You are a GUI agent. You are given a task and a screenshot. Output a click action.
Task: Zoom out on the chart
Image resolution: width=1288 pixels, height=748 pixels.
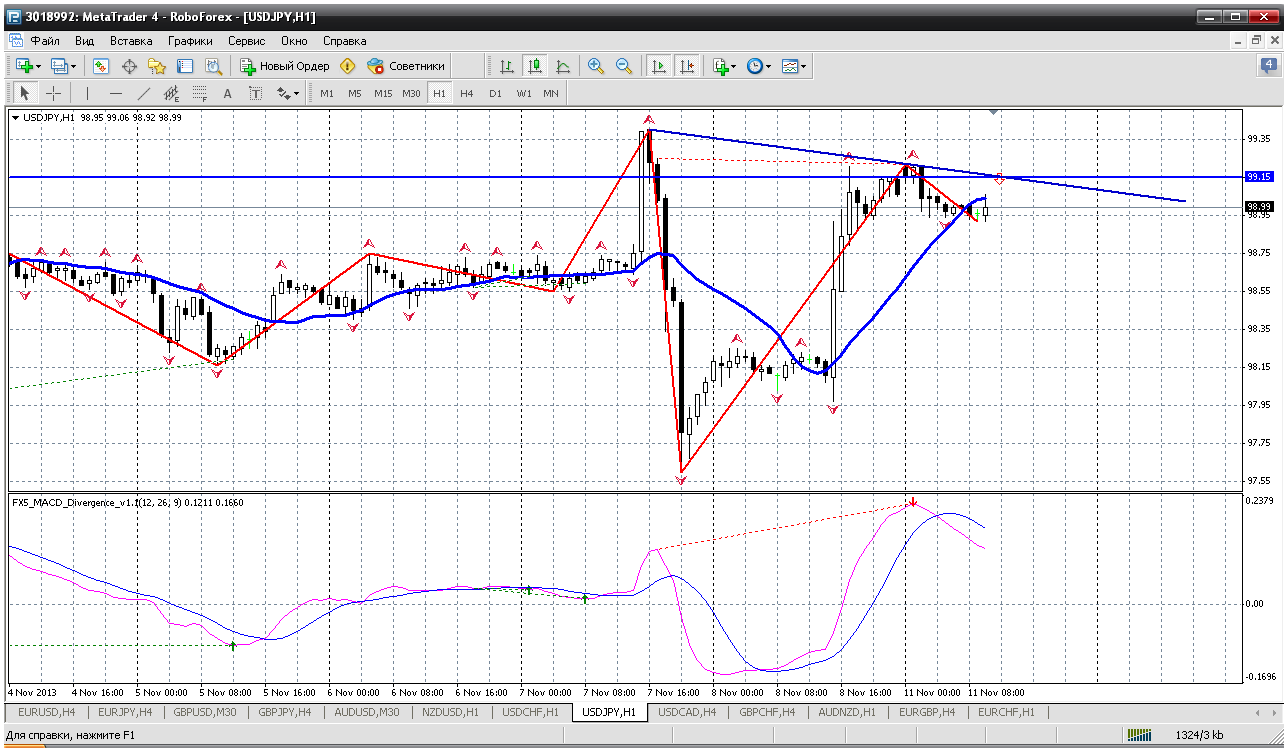pos(624,66)
